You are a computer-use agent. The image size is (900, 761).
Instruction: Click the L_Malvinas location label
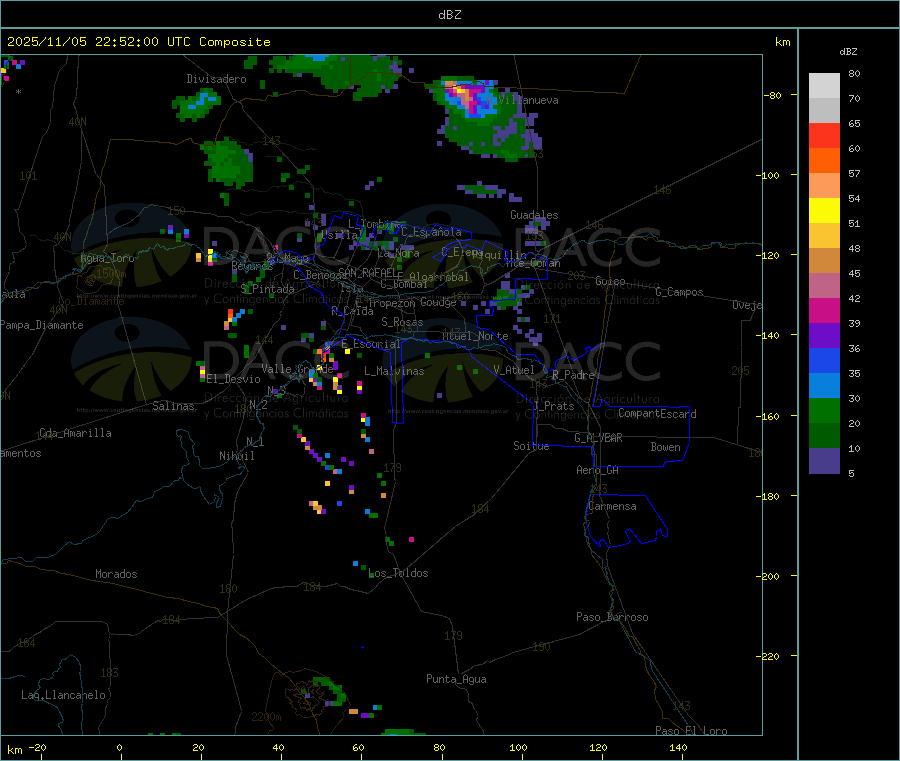click(394, 372)
